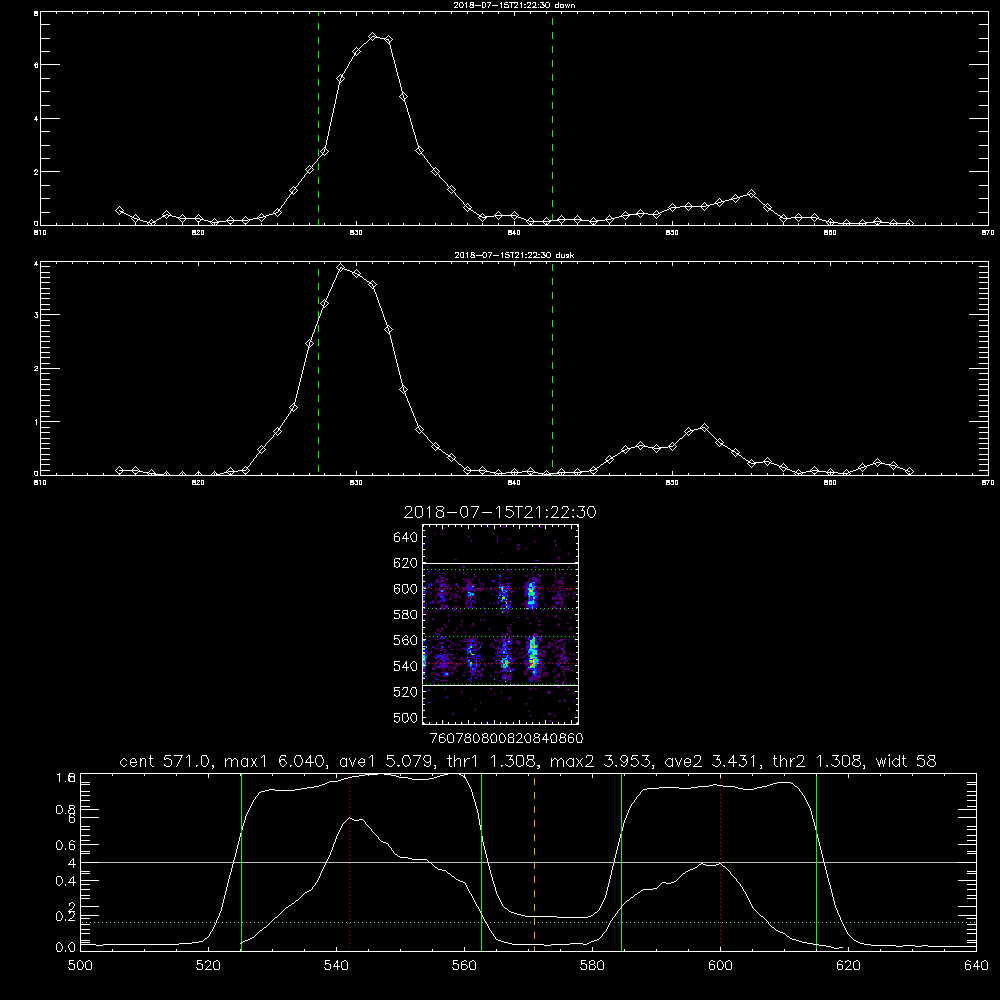Click the 520 x-axis label on the bottom plot
Viewport: 1000px width, 1000px height.
pos(208,966)
